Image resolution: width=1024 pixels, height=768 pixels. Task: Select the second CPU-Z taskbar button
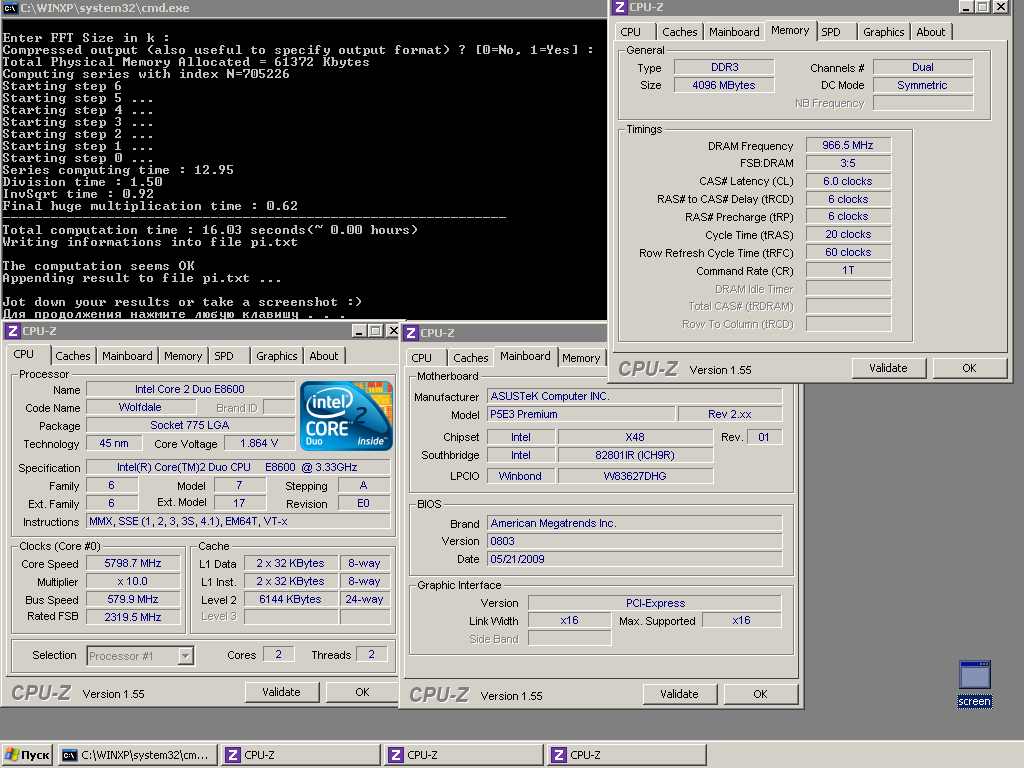[464, 755]
